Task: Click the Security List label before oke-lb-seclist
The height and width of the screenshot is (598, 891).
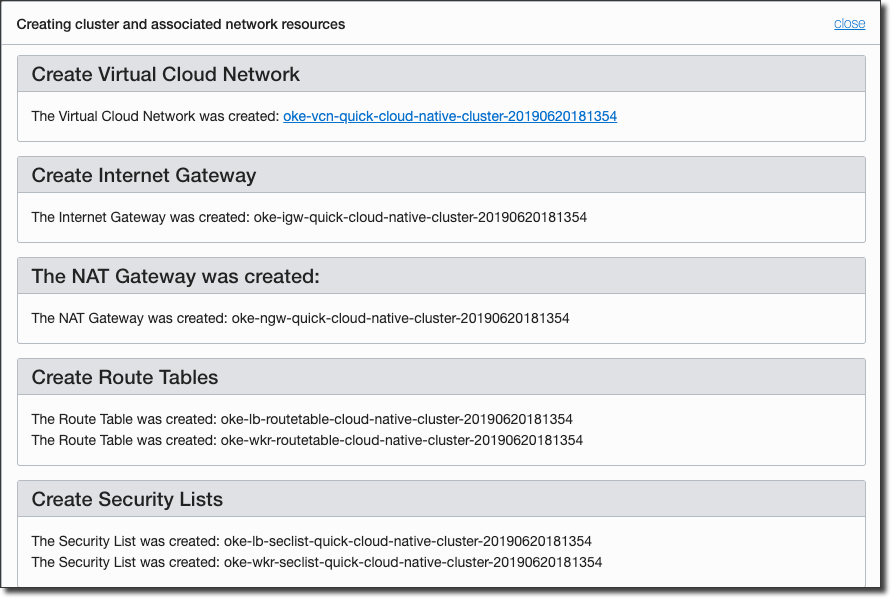Action: (125, 541)
